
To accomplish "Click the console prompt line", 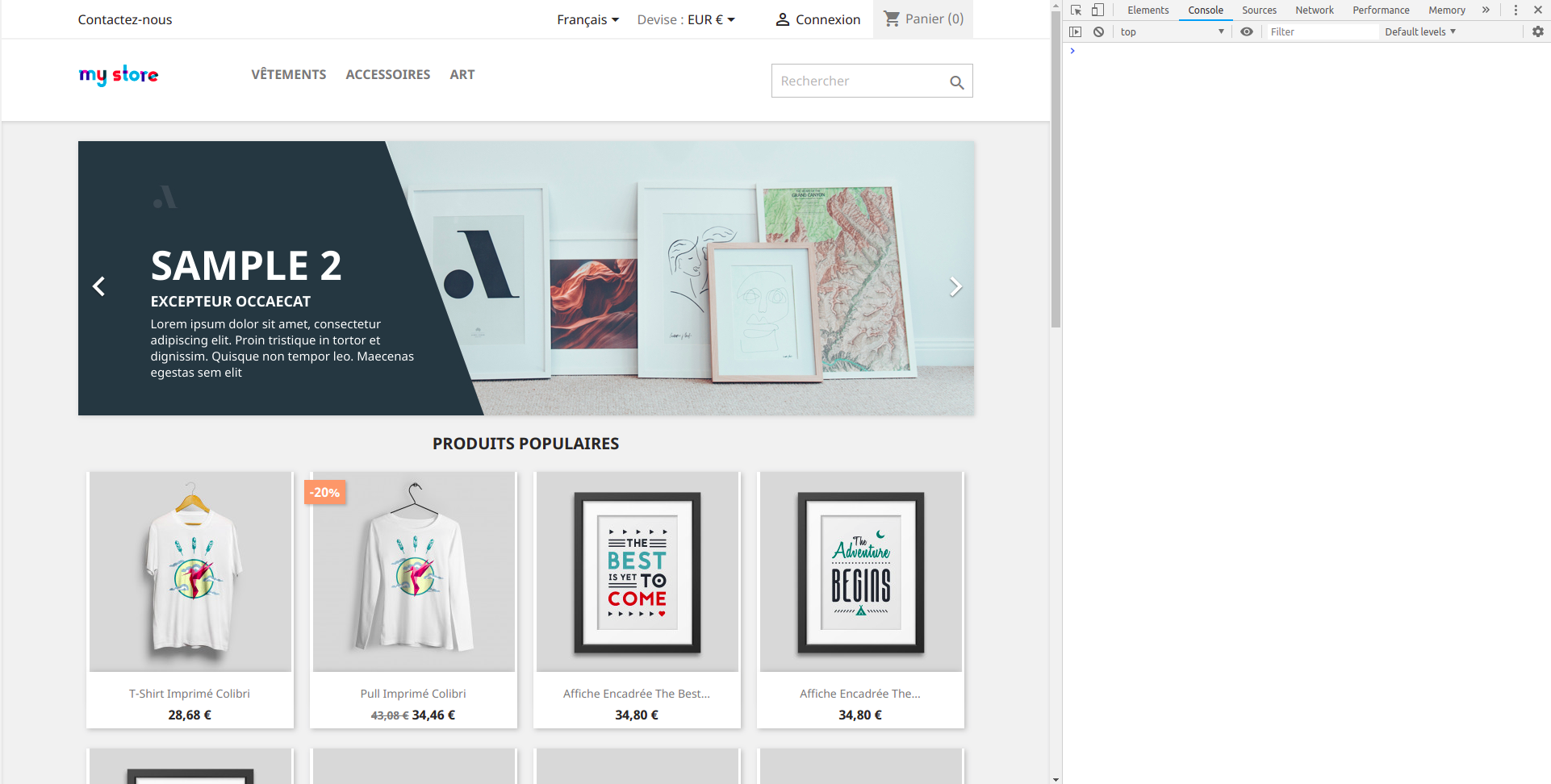I will pyautogui.click(x=1306, y=51).
